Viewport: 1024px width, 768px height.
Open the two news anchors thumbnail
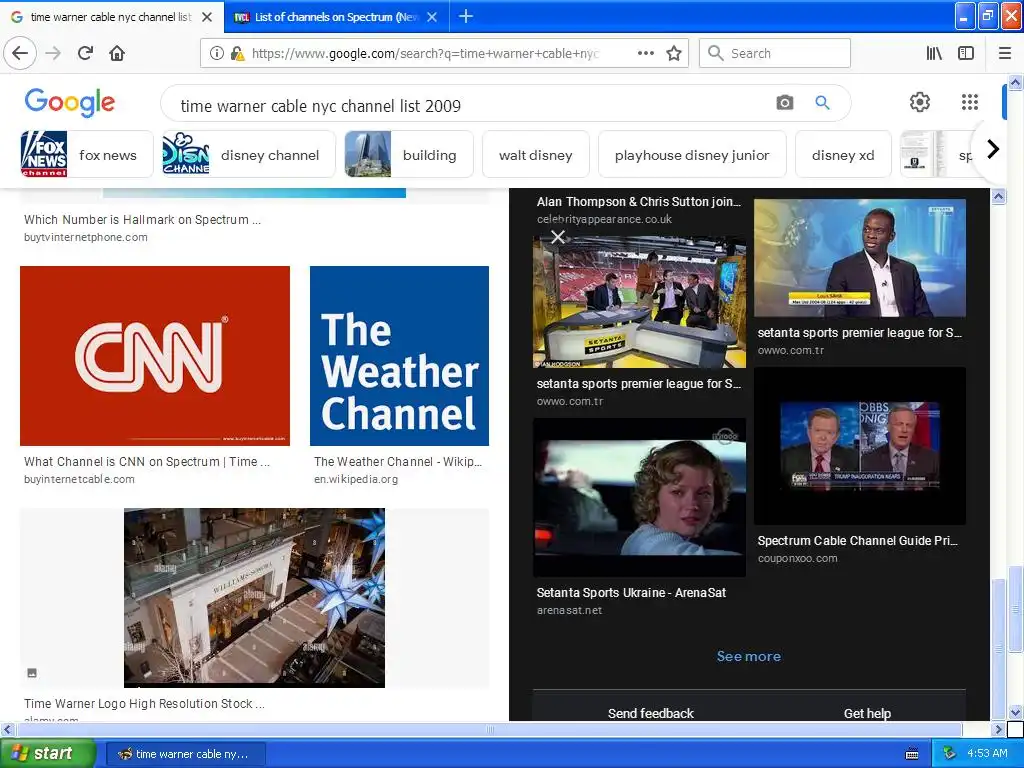pyautogui.click(x=859, y=446)
